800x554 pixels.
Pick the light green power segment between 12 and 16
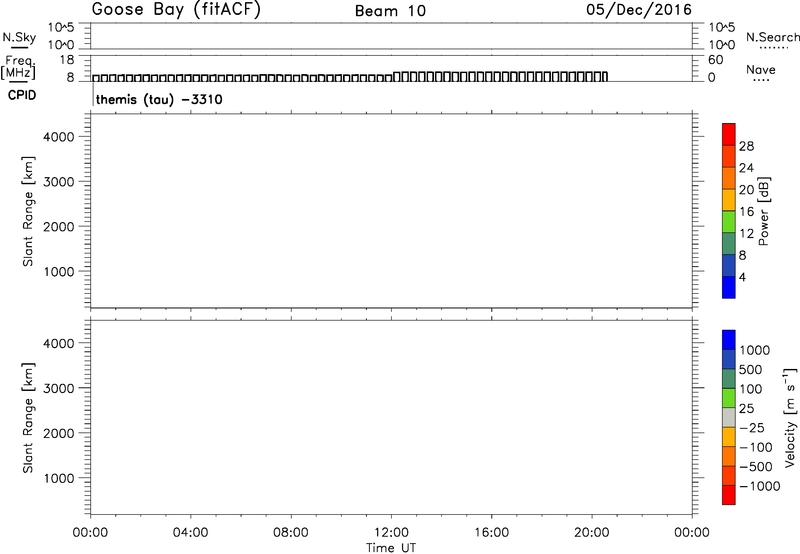[x=729, y=221]
